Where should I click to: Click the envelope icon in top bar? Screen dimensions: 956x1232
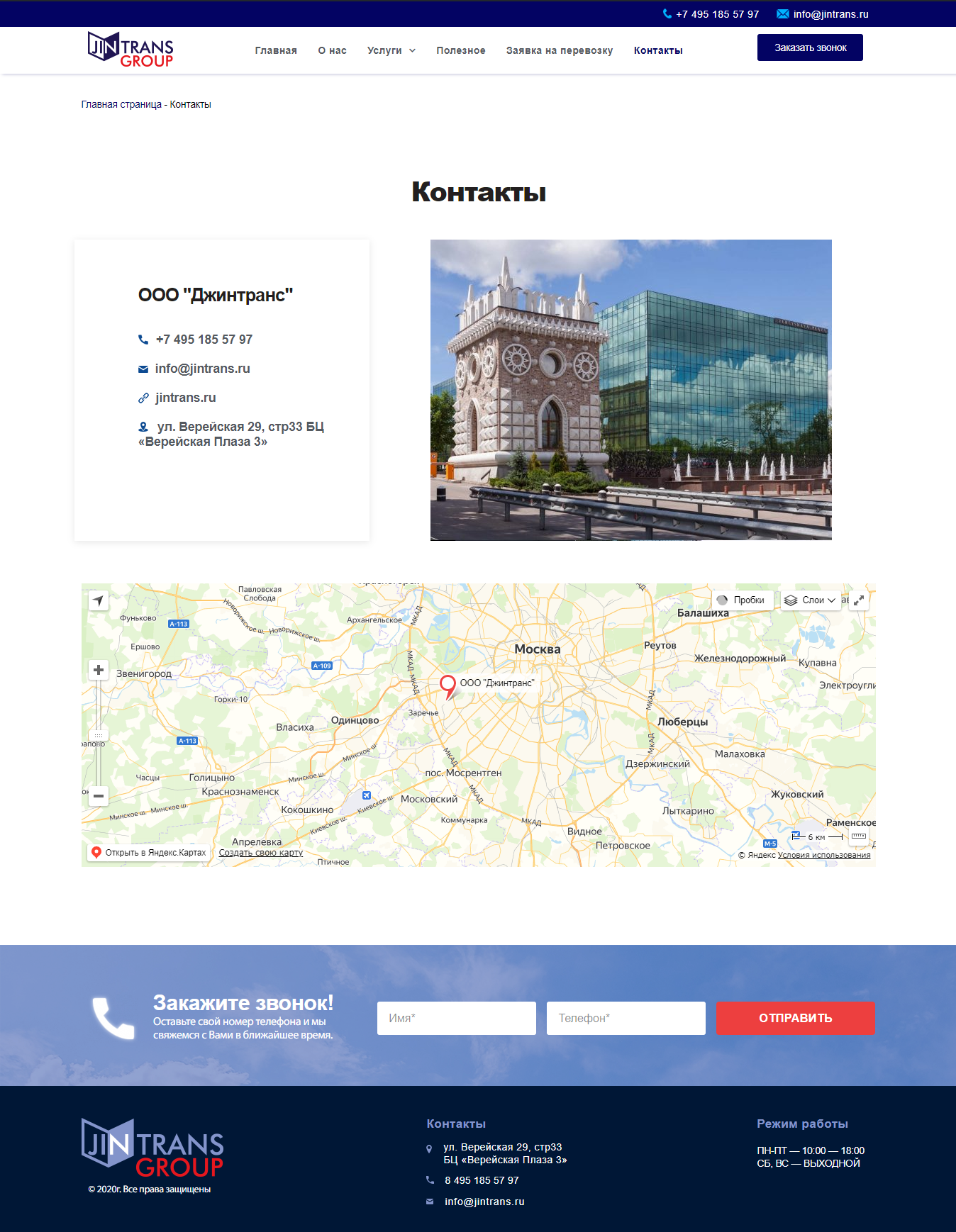click(783, 13)
